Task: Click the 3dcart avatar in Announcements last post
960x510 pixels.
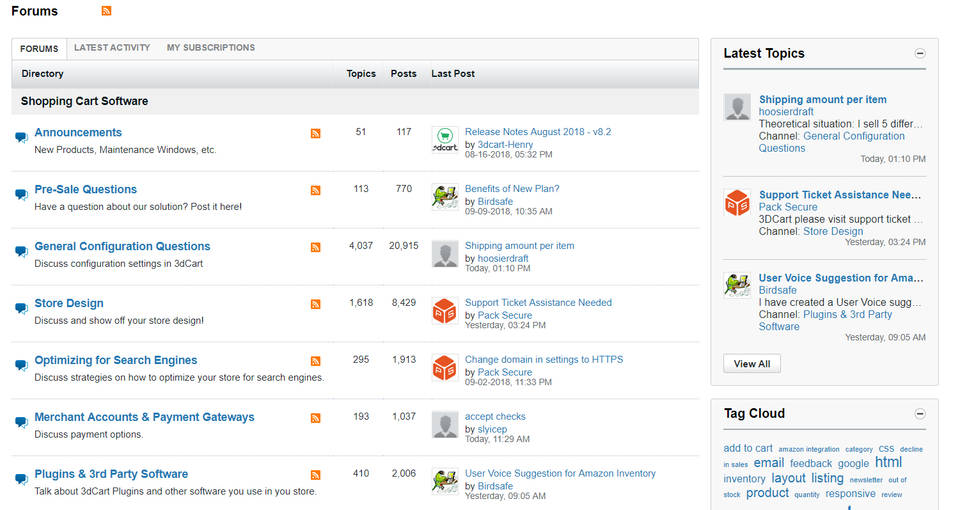Action: 444,140
